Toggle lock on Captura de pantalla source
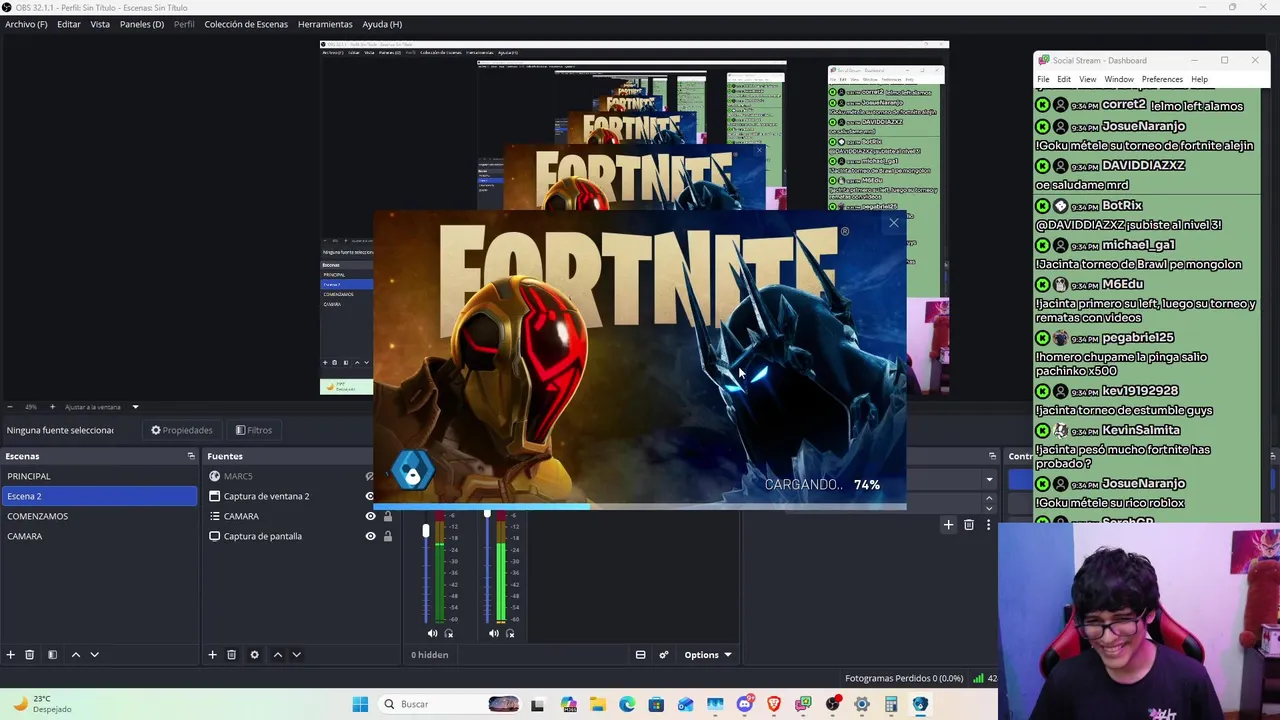Image resolution: width=1280 pixels, height=720 pixels. point(388,536)
